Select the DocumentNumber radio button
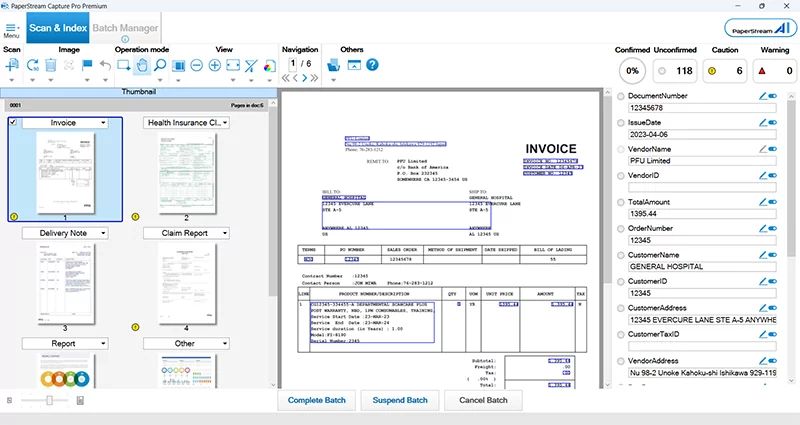The height and width of the screenshot is (425, 800). tap(621, 96)
